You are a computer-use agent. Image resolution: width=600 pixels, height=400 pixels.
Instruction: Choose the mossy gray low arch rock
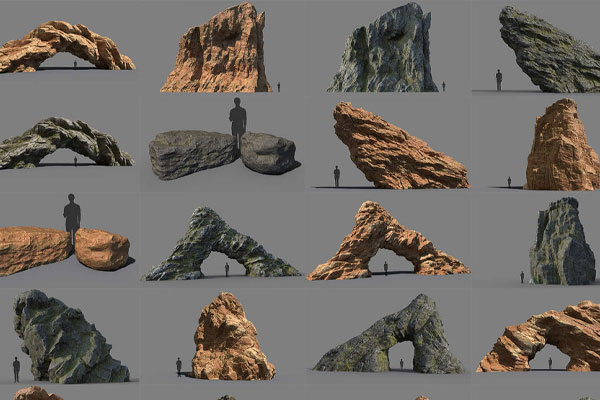point(65,143)
